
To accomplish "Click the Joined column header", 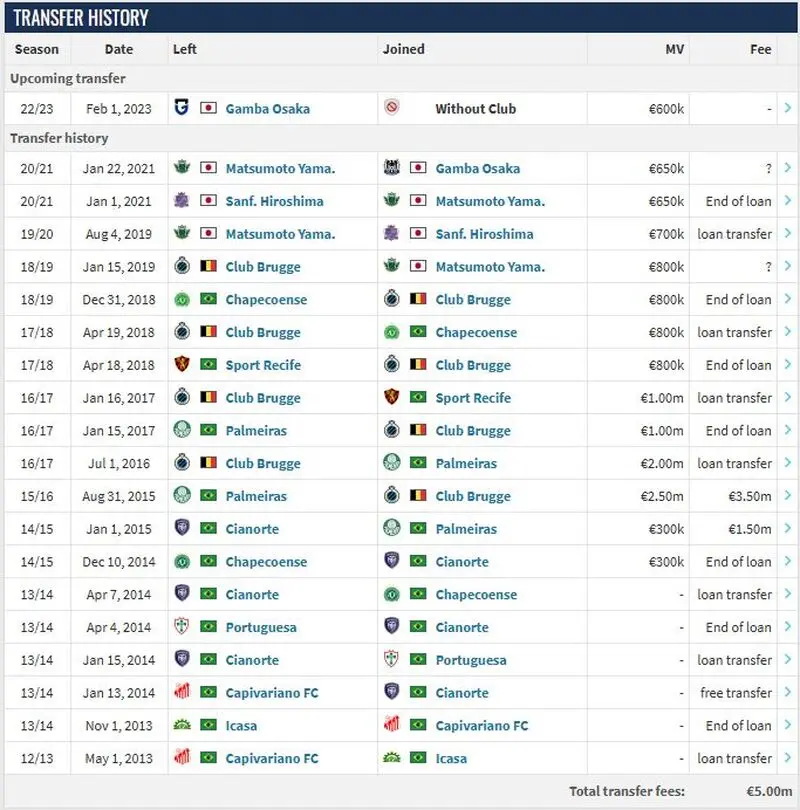I will tap(403, 49).
